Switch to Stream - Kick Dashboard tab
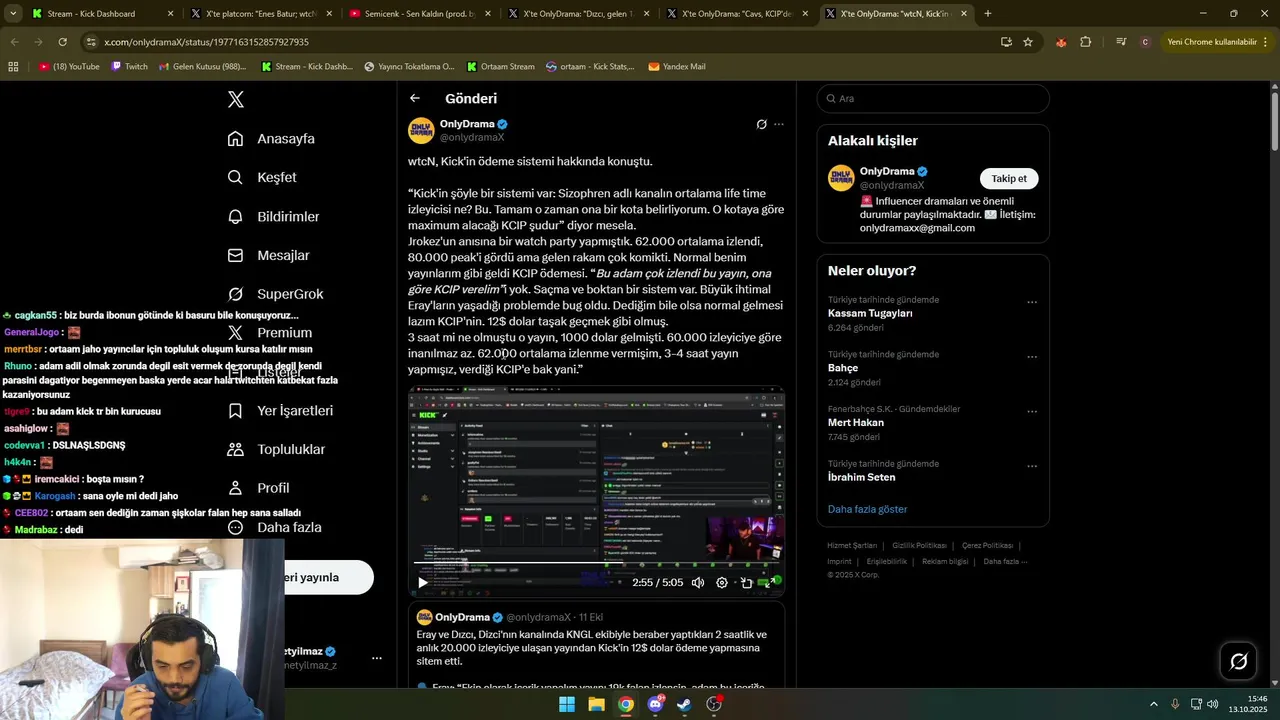 click(102, 14)
